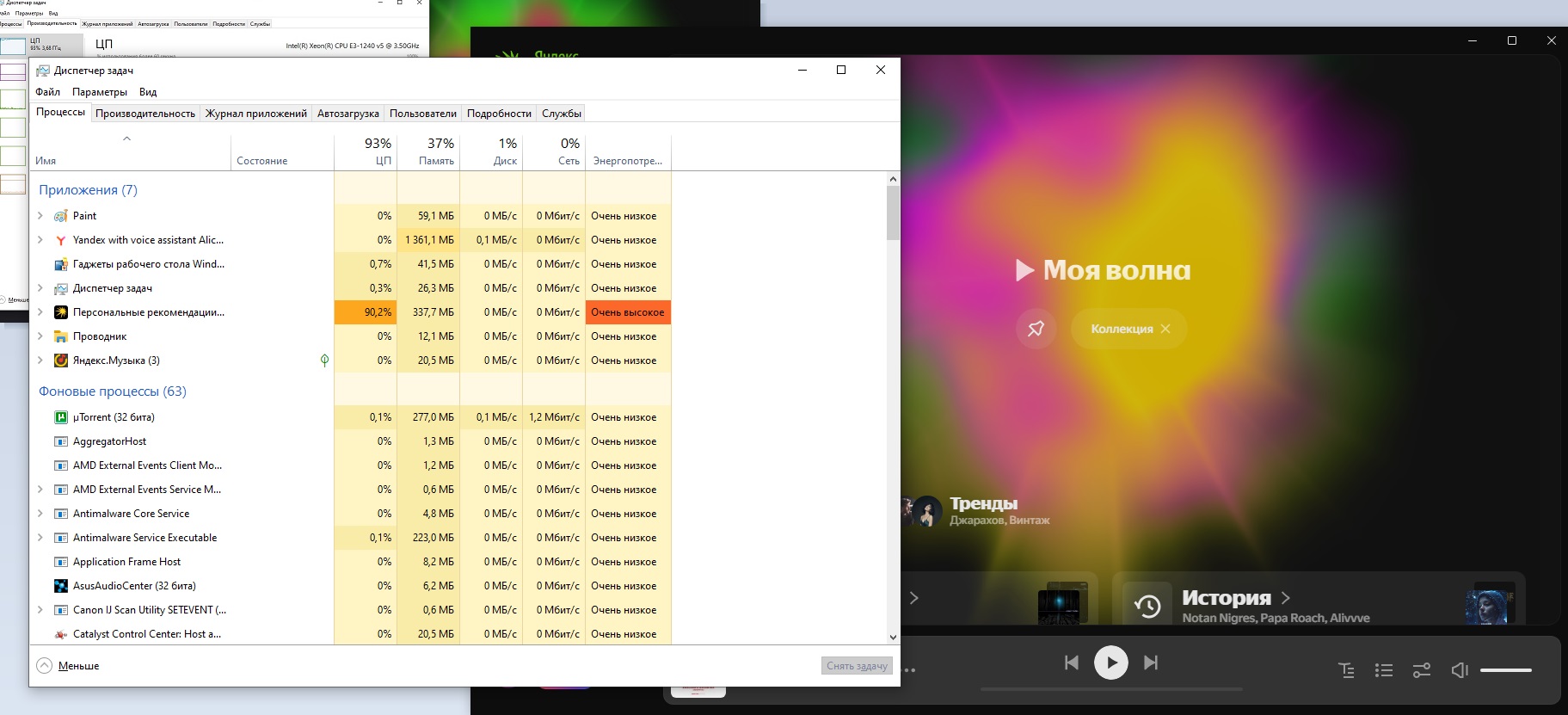The width and height of the screenshot is (1568, 715).
Task: Open Службы tab in background Task Manager
Action: [260, 24]
